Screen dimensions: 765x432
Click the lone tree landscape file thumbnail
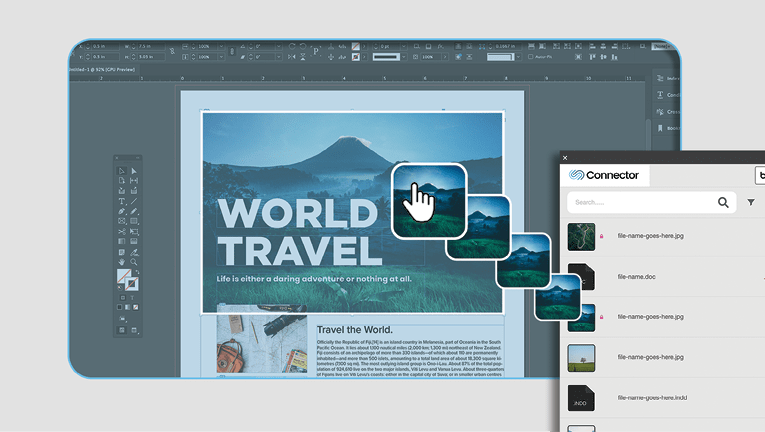click(582, 357)
